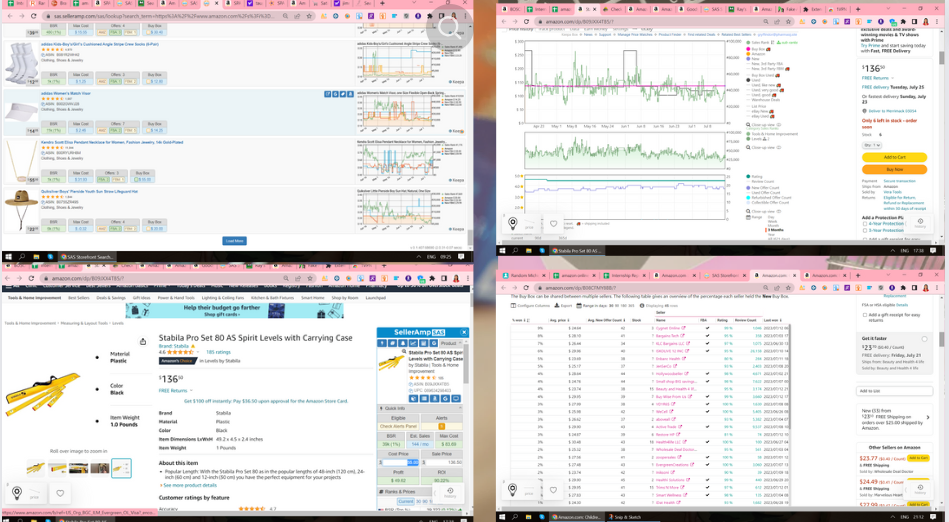Open the Product dropdown in SellerAmp panel
The width and height of the screenshot is (949, 522).
tap(452, 343)
